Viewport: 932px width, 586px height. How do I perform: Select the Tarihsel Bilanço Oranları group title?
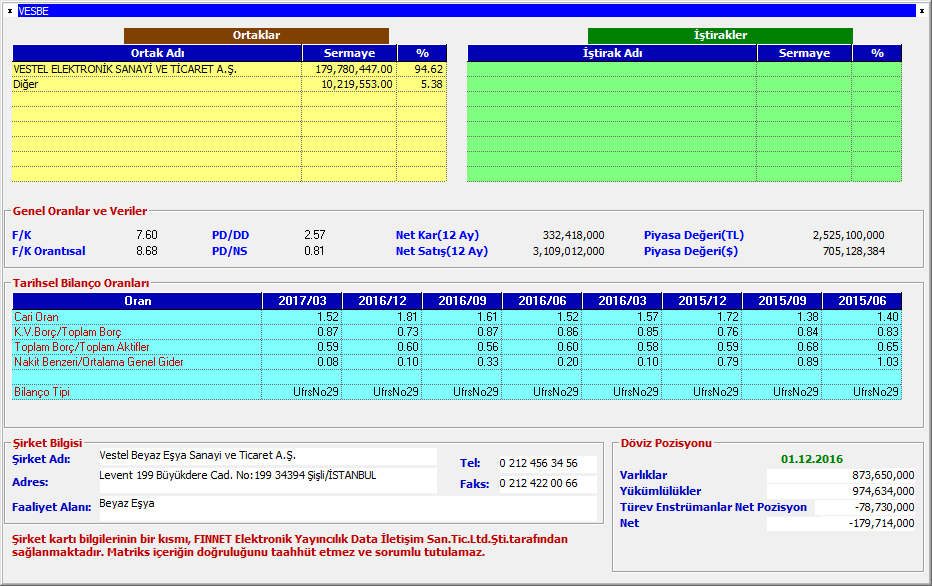tap(81, 283)
